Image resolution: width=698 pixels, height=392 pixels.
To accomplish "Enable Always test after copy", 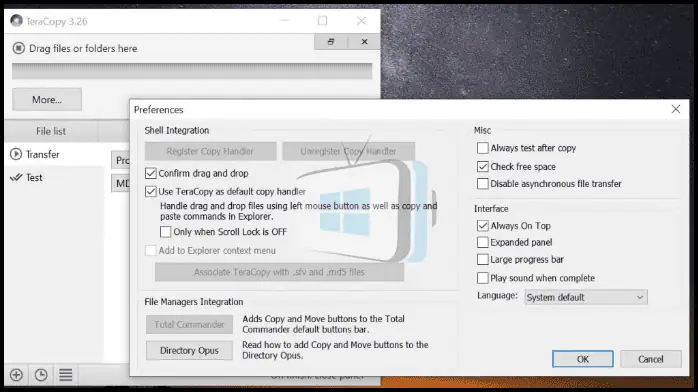I will (x=483, y=148).
